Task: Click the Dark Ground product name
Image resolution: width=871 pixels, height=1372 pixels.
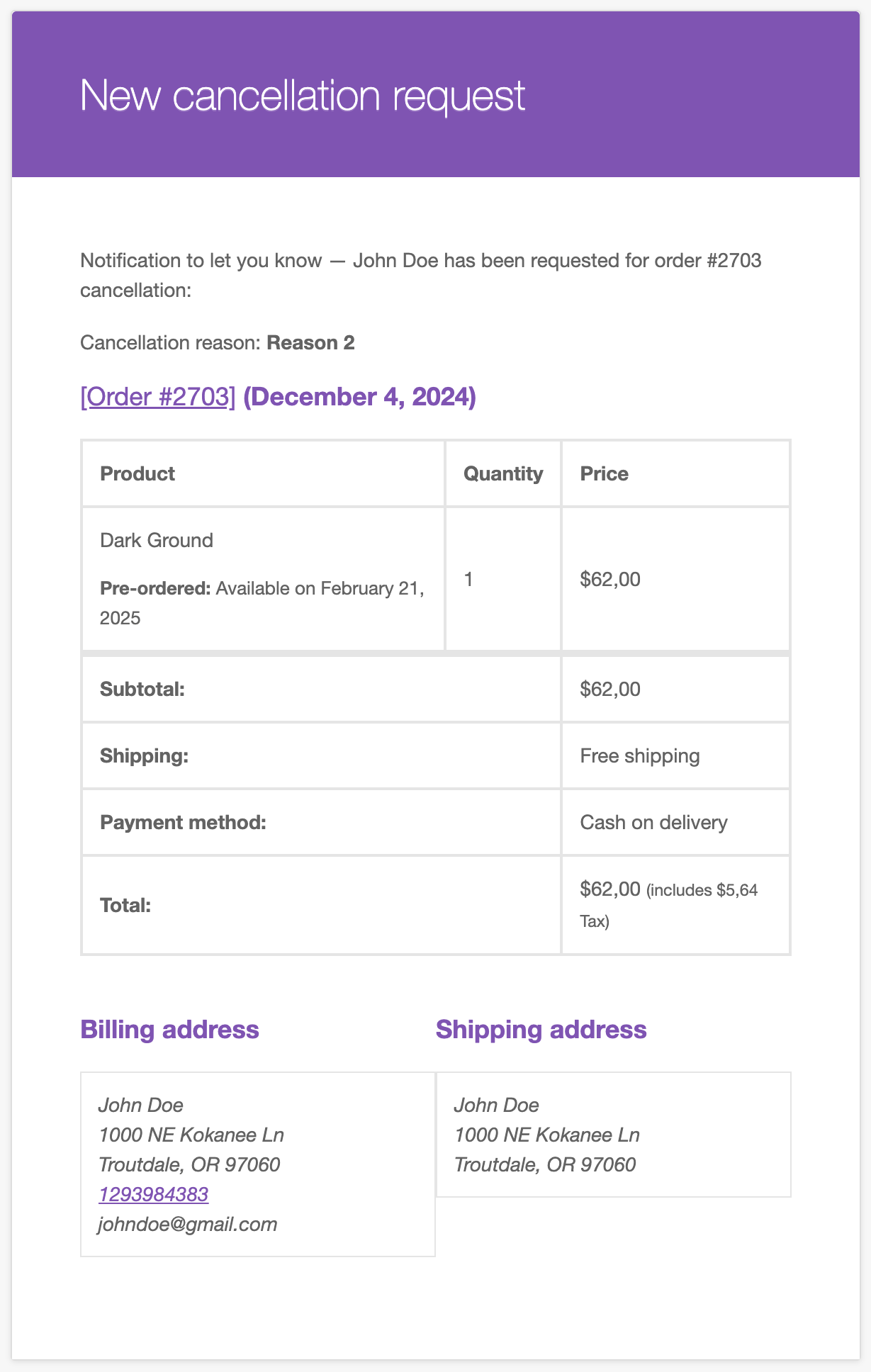Action: (x=157, y=540)
